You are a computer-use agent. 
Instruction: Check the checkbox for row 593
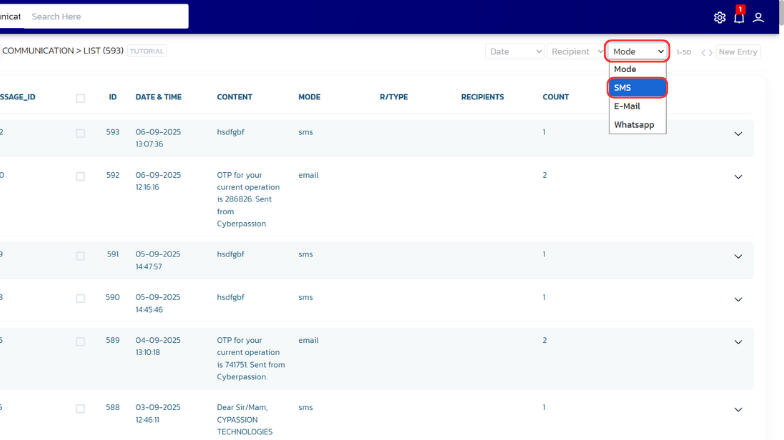[80, 133]
